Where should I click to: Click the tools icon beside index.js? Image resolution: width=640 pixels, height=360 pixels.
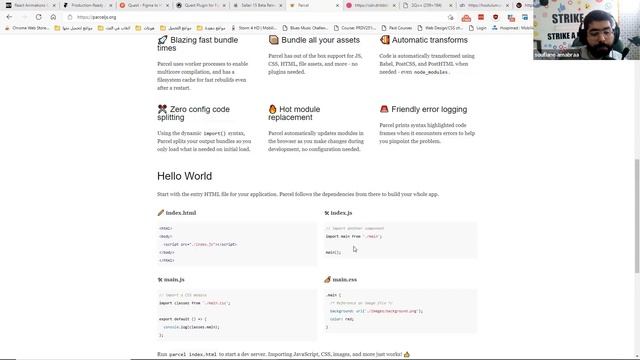click(x=327, y=213)
